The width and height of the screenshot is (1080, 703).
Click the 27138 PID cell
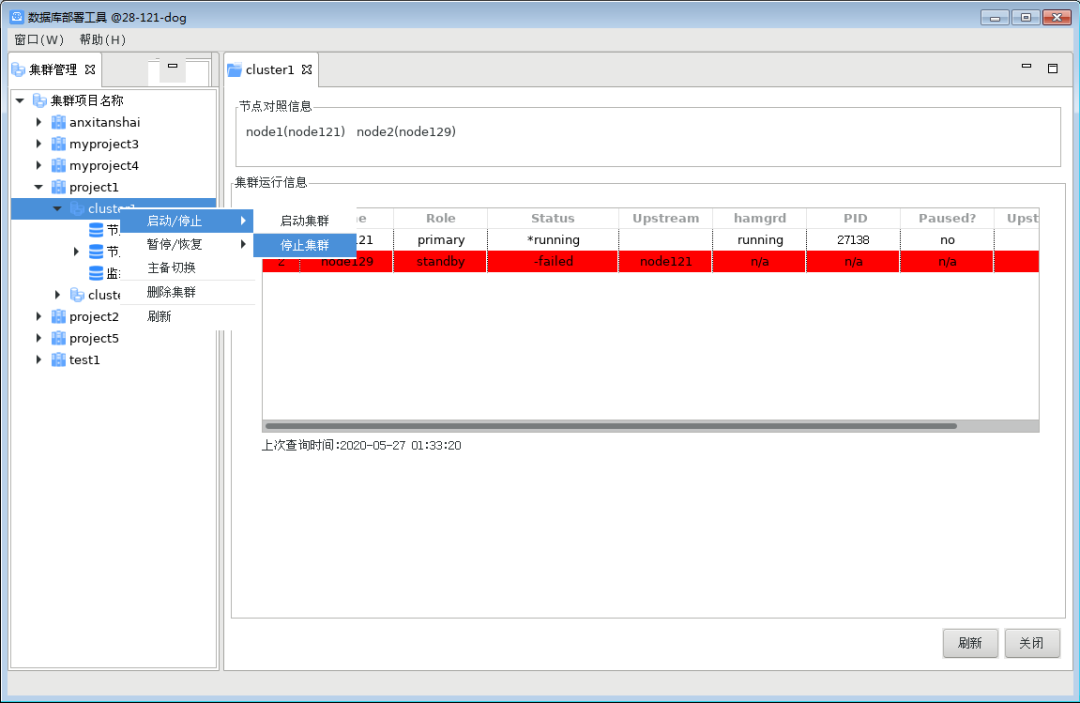pyautogui.click(x=853, y=240)
